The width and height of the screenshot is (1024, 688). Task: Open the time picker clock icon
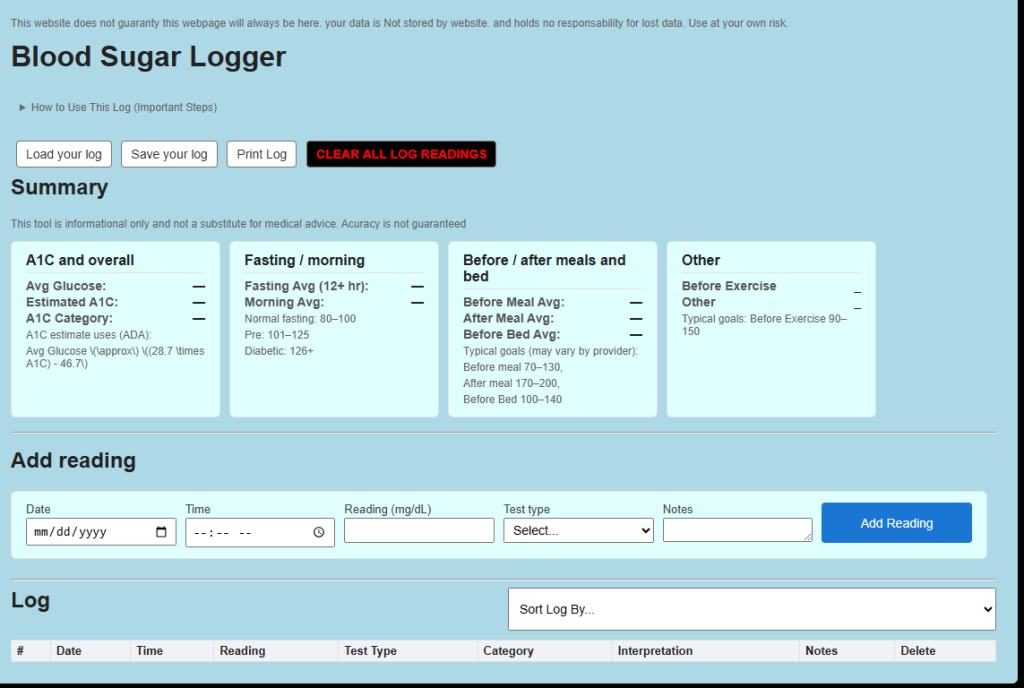[319, 533]
